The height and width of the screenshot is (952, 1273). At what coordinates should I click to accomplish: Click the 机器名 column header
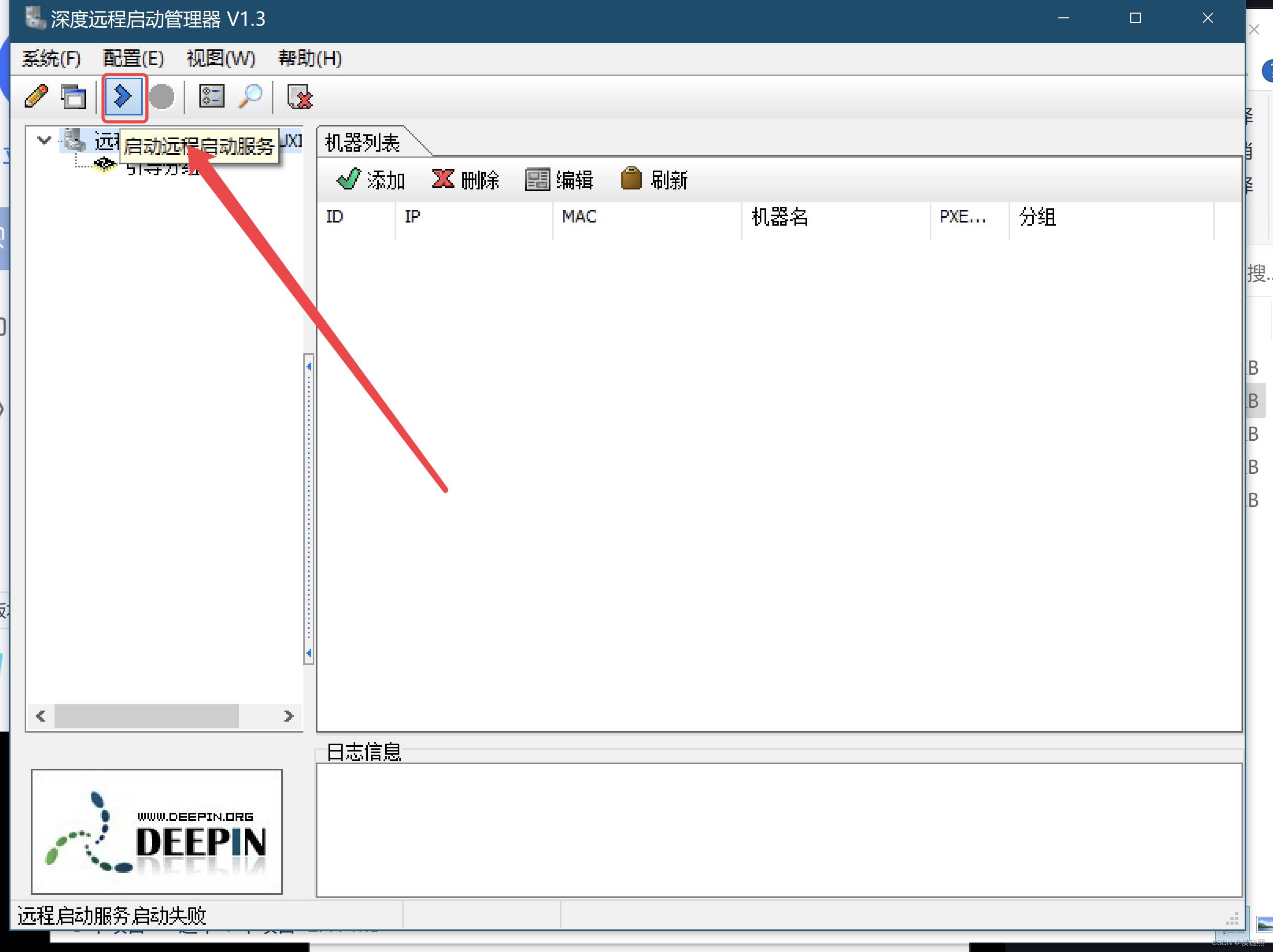pyautogui.click(x=780, y=217)
